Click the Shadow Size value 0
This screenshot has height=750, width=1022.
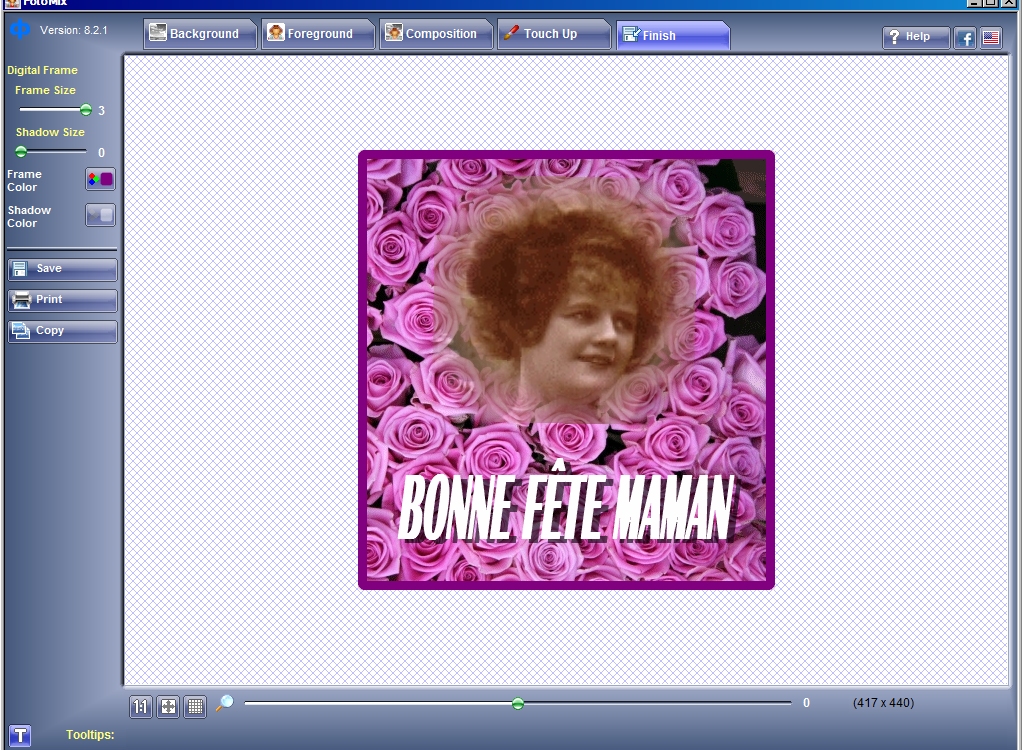pos(102,152)
